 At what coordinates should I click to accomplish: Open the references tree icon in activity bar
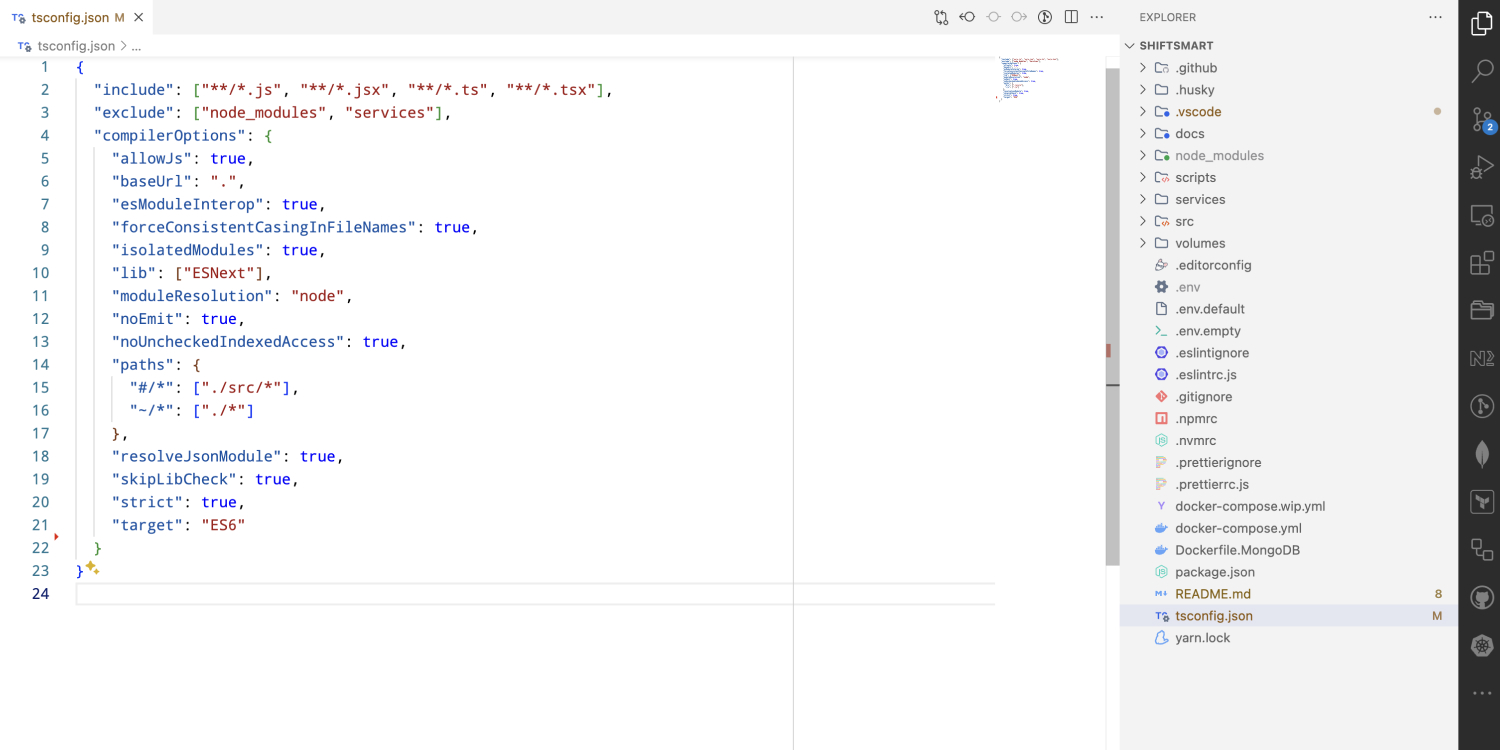point(1481,549)
